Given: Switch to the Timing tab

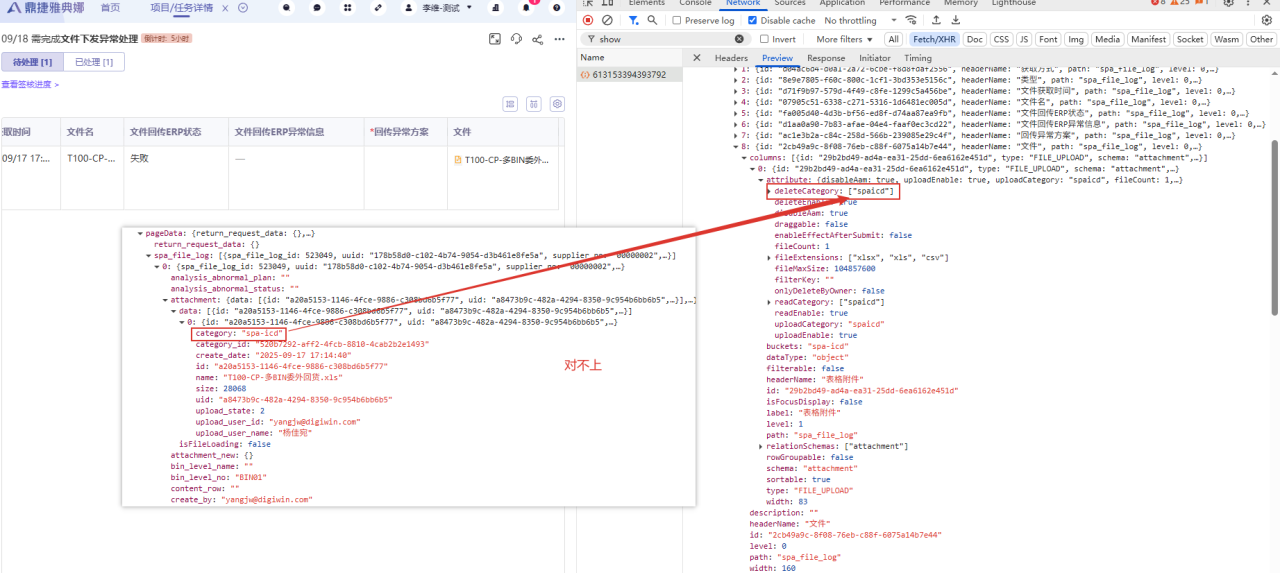Looking at the screenshot, I should (x=918, y=58).
